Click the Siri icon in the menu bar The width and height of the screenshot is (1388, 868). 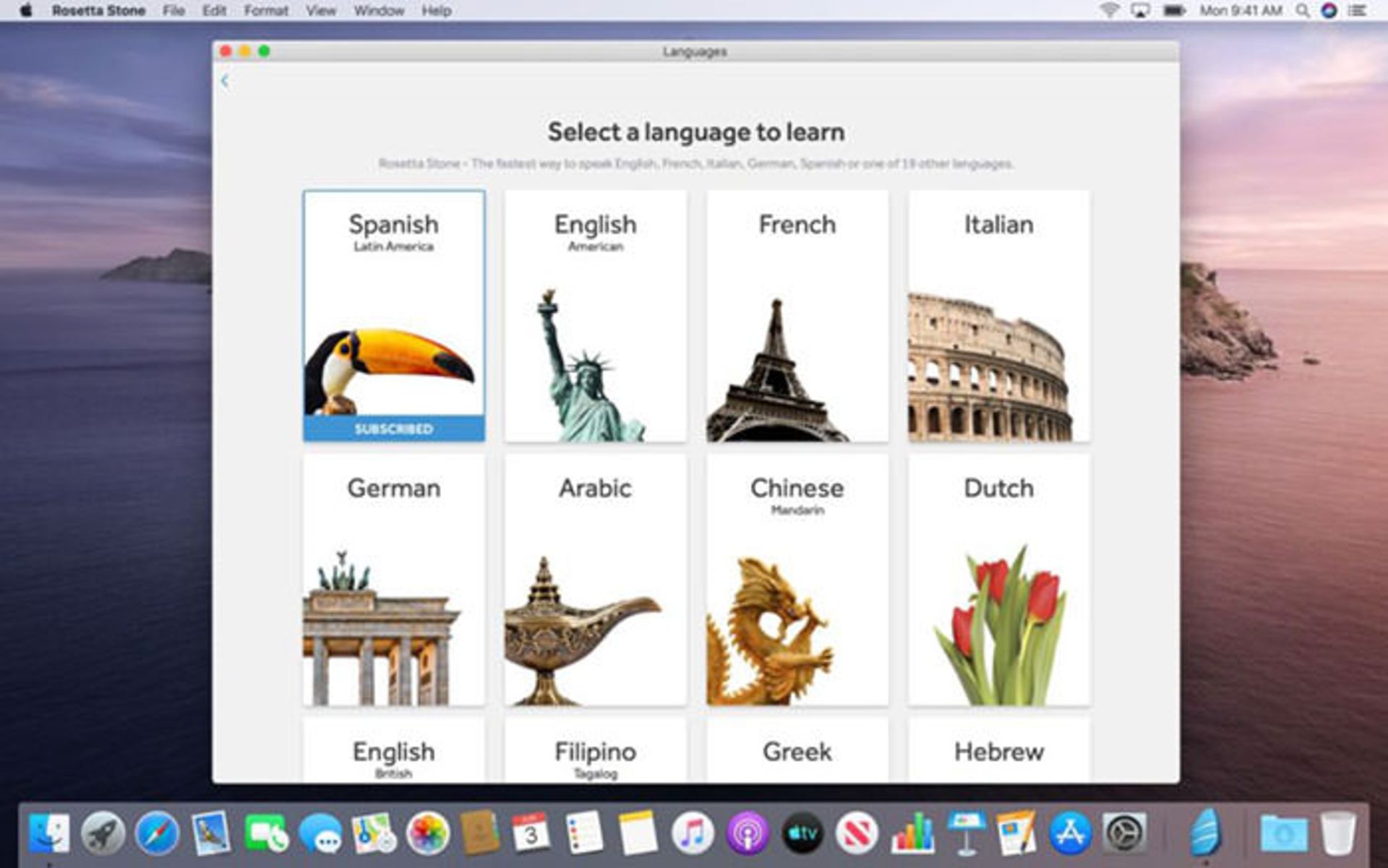1329,10
